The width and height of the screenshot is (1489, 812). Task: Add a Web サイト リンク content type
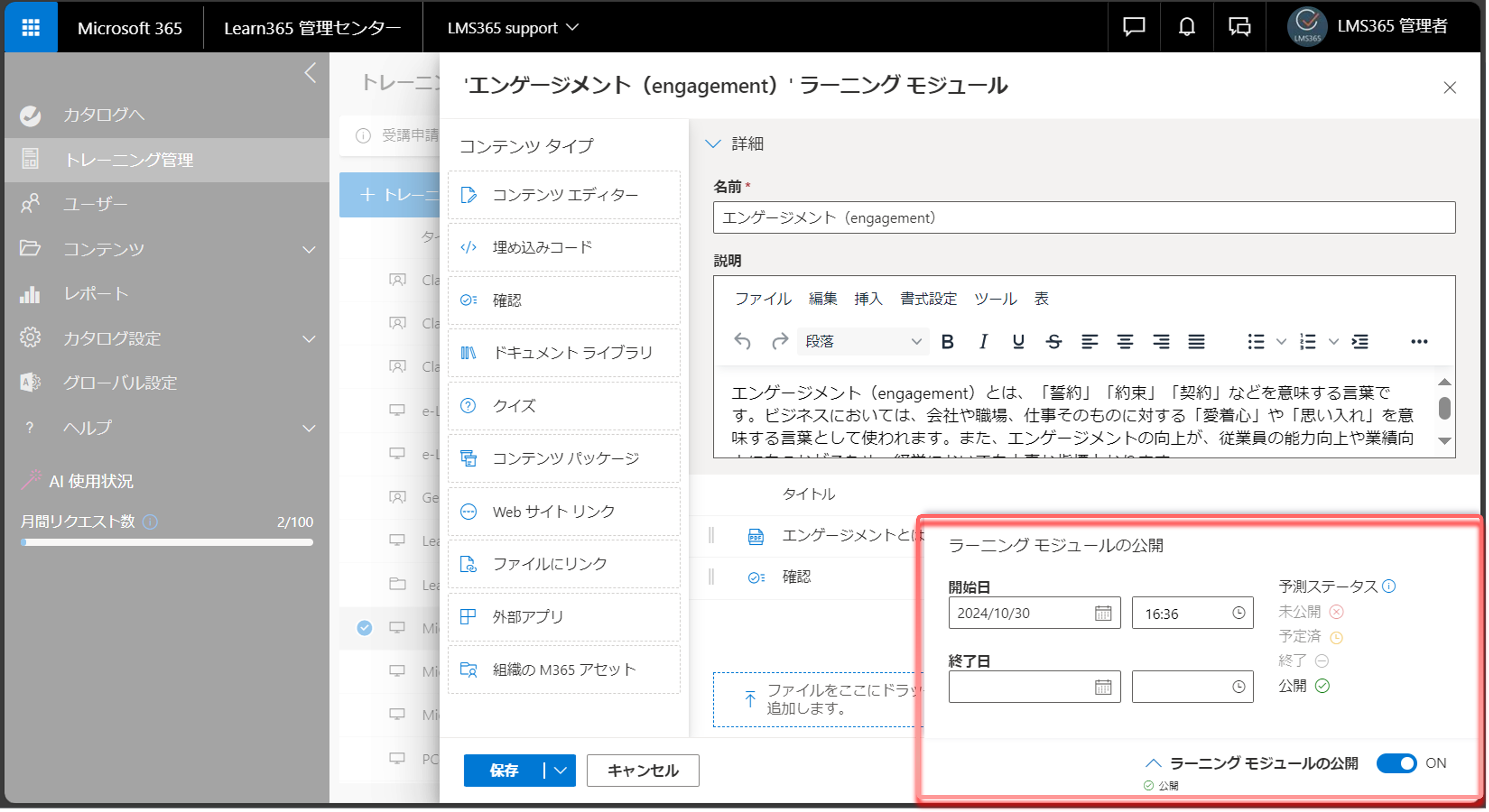tap(564, 512)
